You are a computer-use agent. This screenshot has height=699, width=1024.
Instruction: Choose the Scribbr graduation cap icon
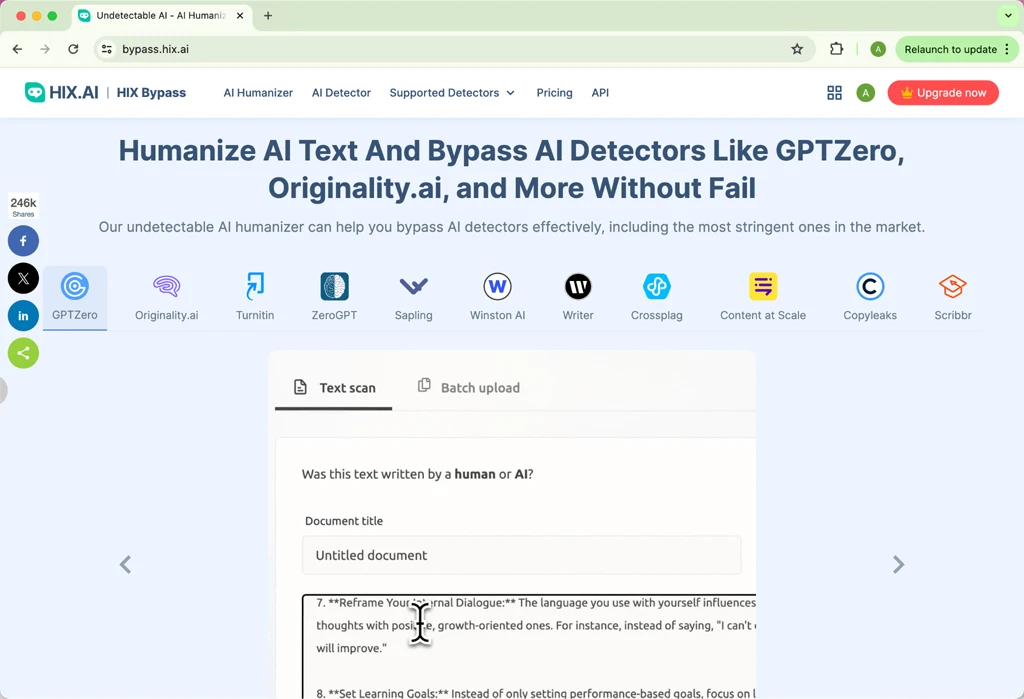[x=952, y=287]
